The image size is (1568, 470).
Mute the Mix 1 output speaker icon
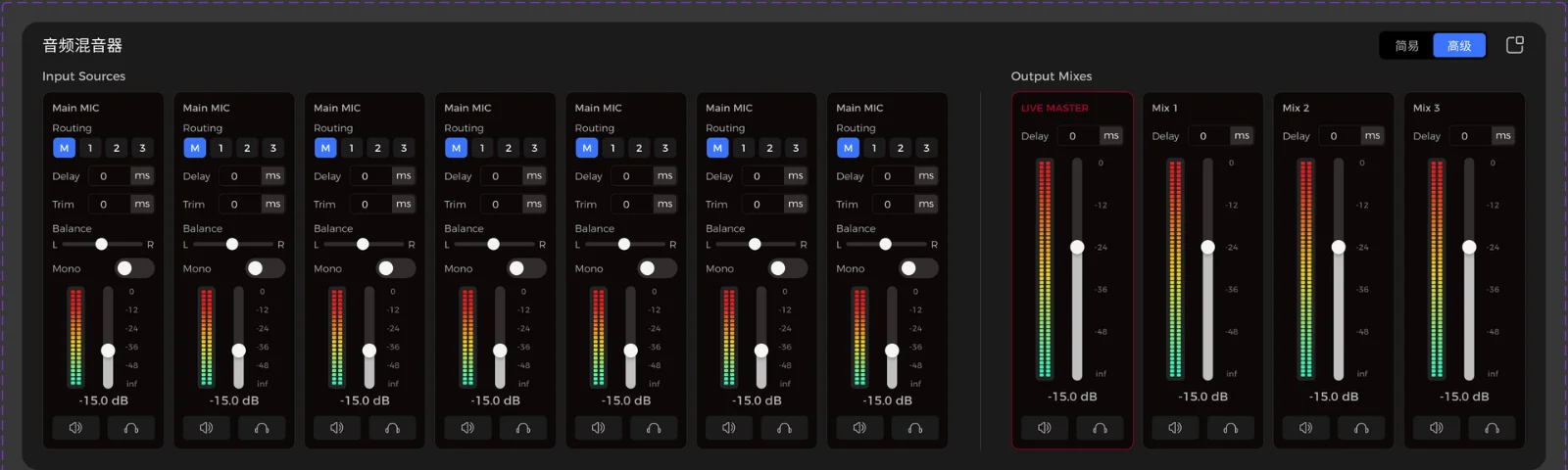tap(1175, 428)
